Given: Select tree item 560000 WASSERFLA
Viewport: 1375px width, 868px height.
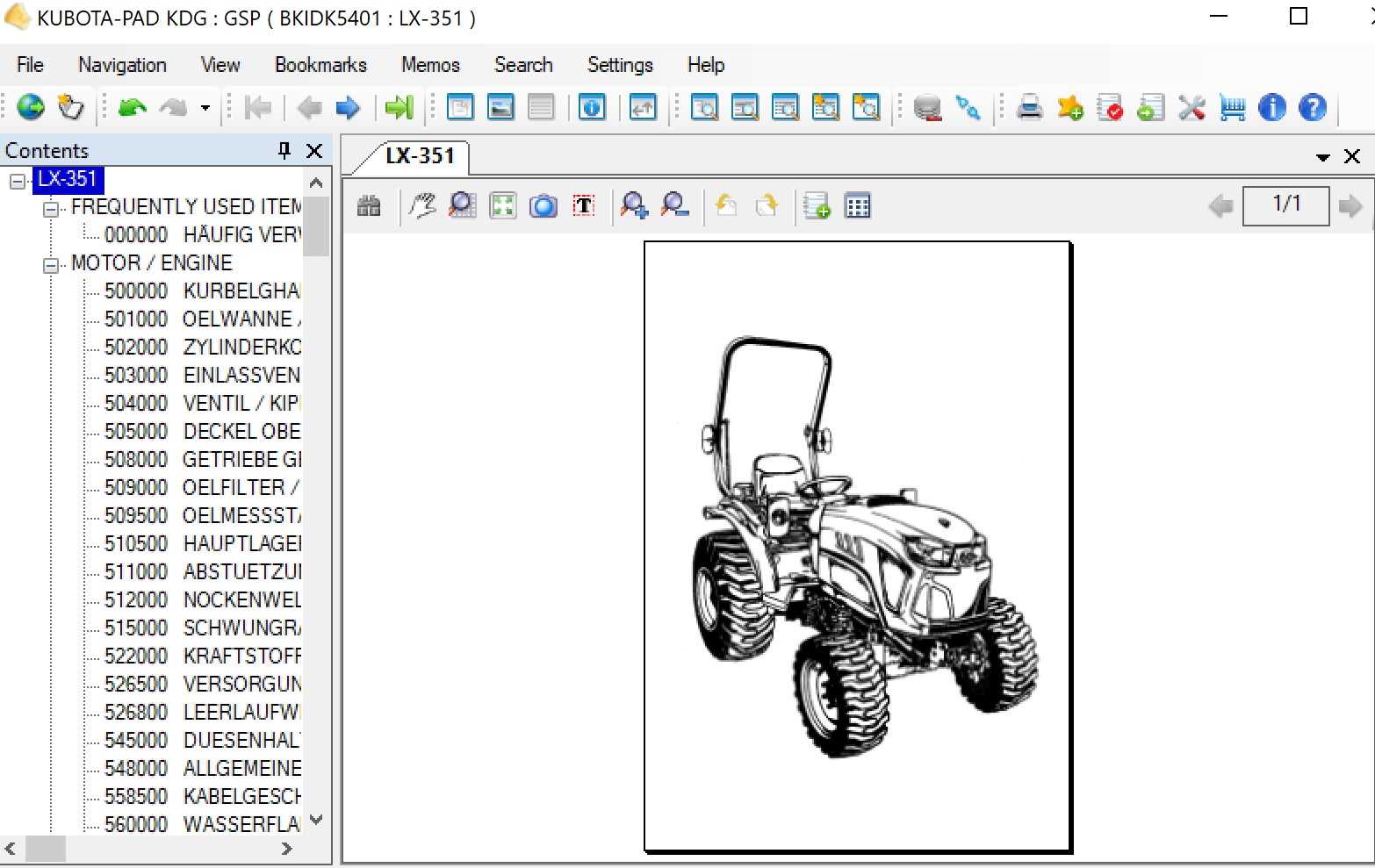Looking at the screenshot, I should click(x=202, y=824).
